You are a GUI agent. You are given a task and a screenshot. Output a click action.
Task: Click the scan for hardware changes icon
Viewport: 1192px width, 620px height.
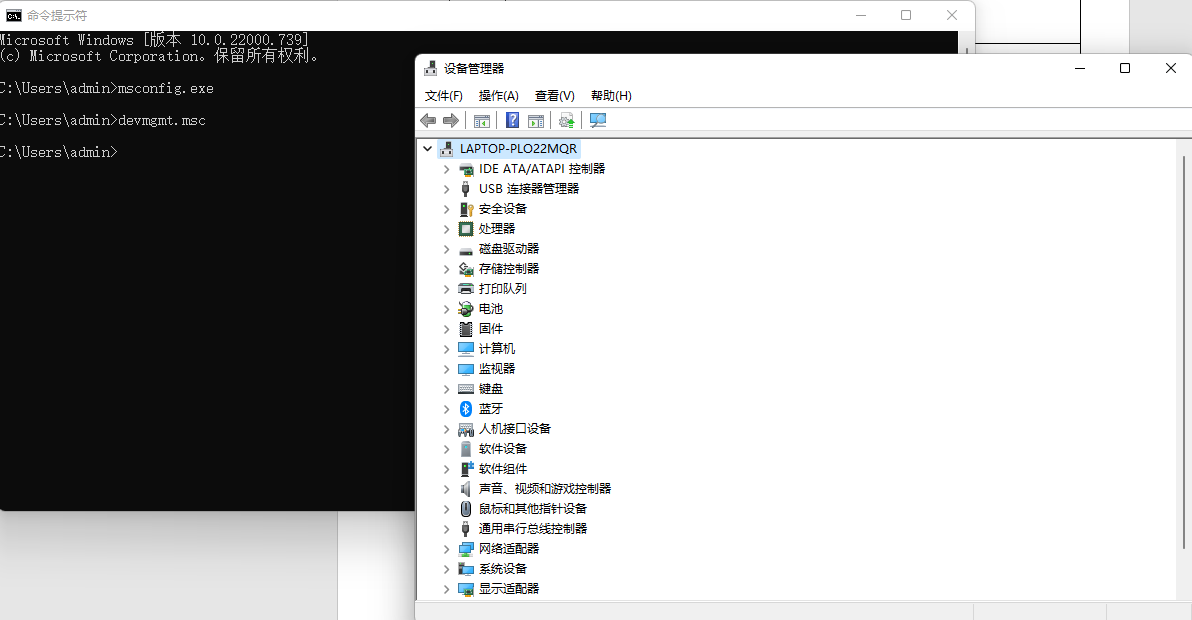598,120
